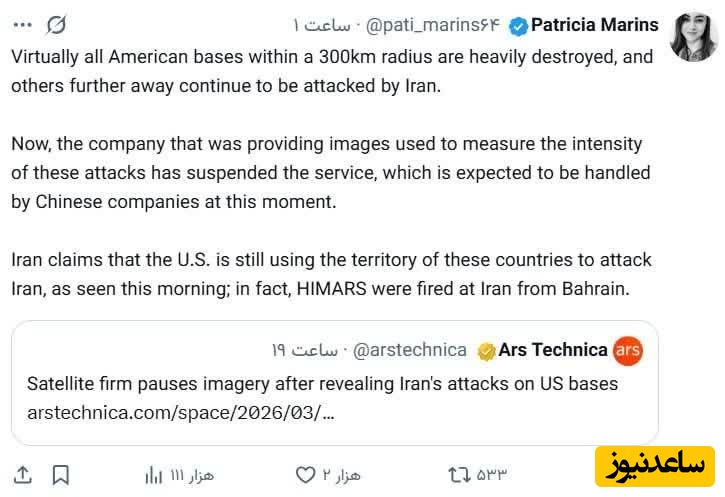Open the Ars Technica account name
725x497 pixels.
552,350
